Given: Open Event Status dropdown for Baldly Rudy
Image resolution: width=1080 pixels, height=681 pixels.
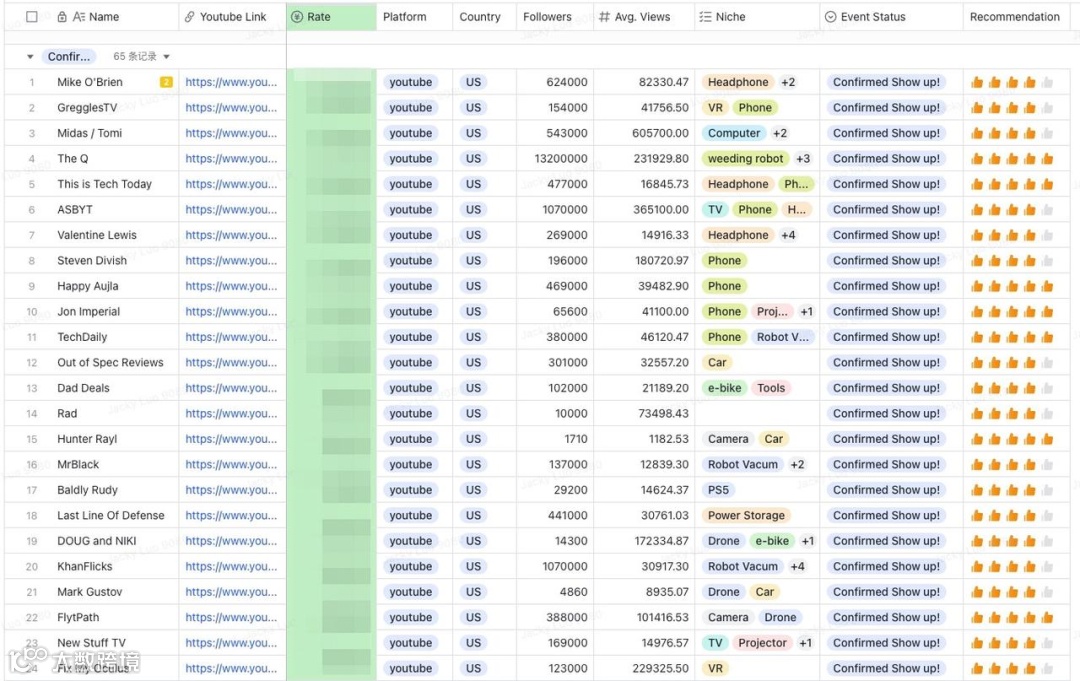Looking at the screenshot, I should 886,490.
